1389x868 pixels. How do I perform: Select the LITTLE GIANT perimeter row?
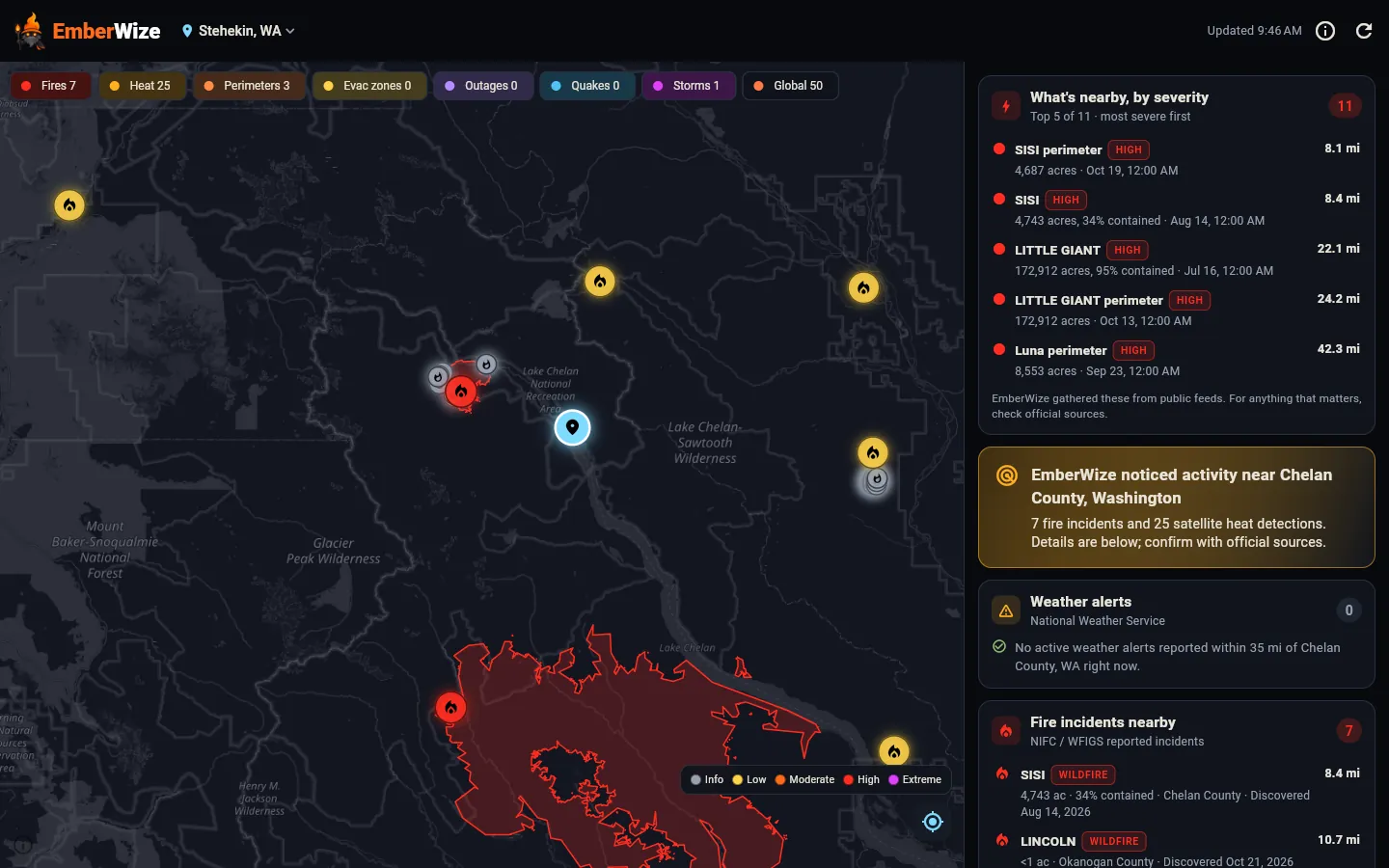pyautogui.click(x=1176, y=310)
